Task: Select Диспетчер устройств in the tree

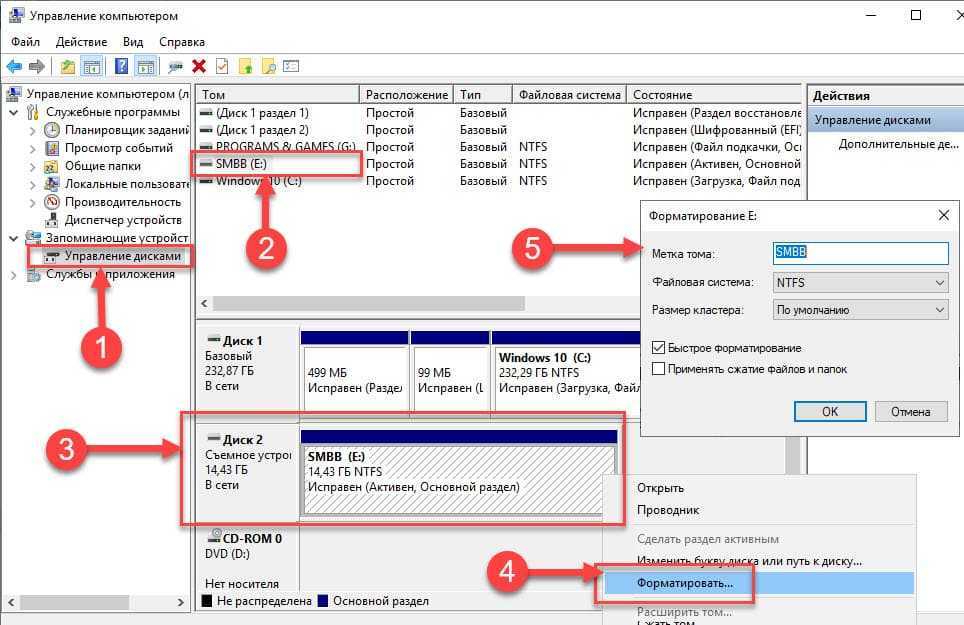Action: pyautogui.click(x=123, y=220)
